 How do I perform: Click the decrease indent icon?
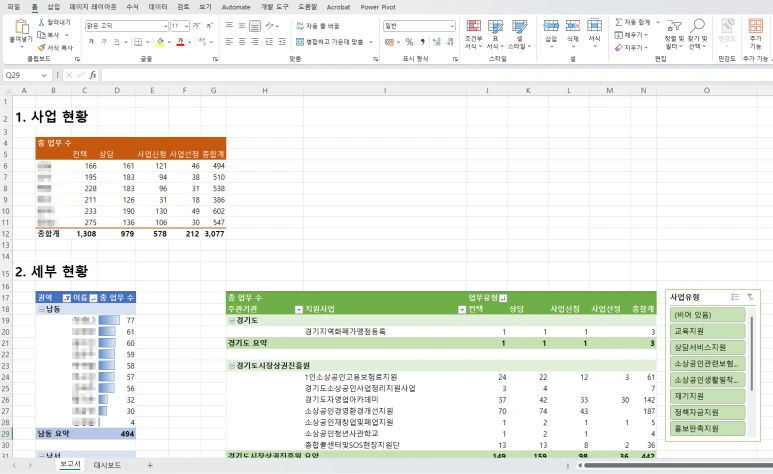(269, 42)
